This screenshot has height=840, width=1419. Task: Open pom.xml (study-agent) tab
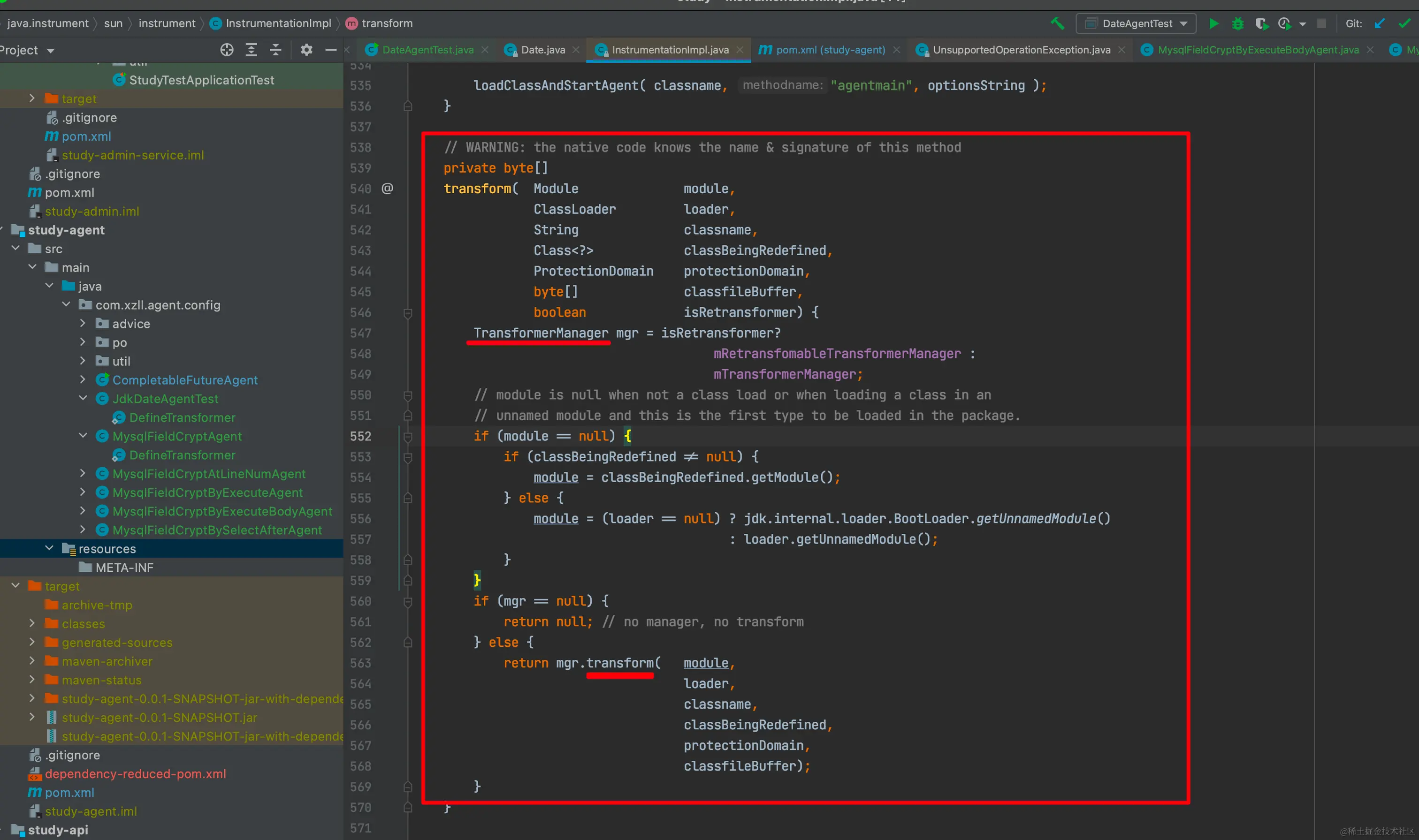pos(830,50)
